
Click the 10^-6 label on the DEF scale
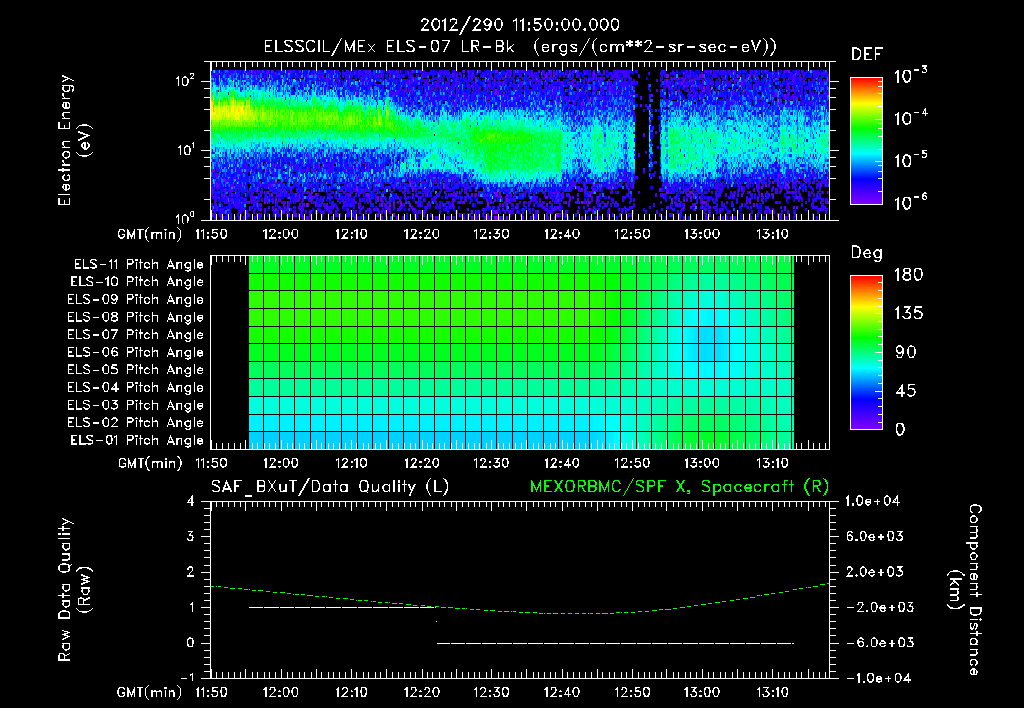(910, 202)
